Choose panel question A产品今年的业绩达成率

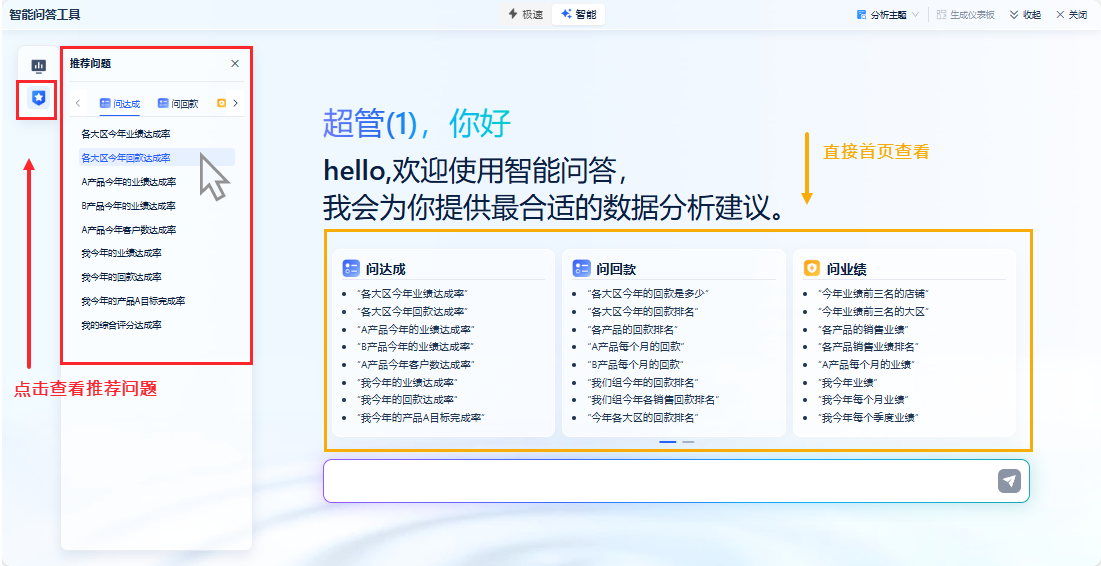[x=128, y=182]
